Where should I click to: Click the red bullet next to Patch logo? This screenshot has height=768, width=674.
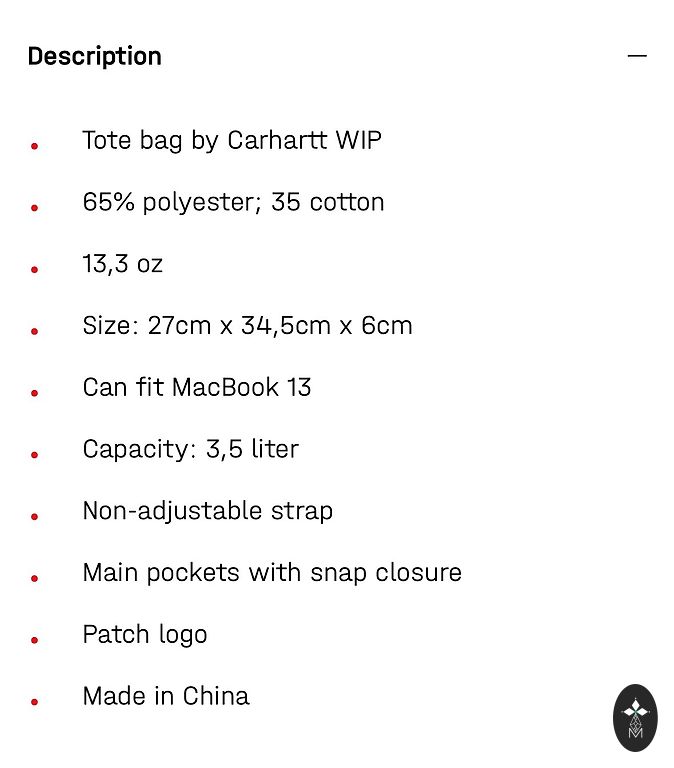pos(35,640)
